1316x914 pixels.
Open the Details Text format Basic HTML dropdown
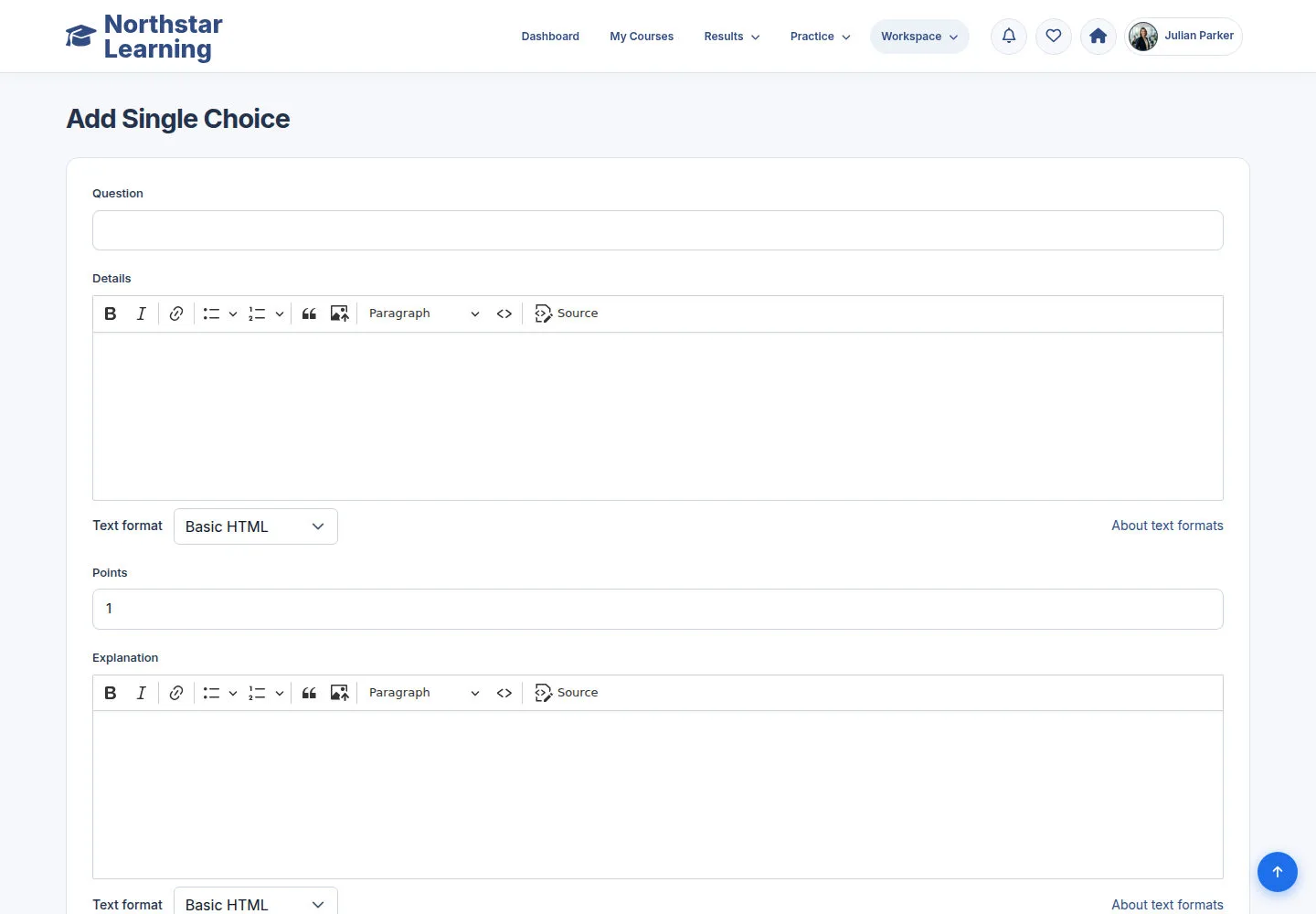pyautogui.click(x=256, y=526)
